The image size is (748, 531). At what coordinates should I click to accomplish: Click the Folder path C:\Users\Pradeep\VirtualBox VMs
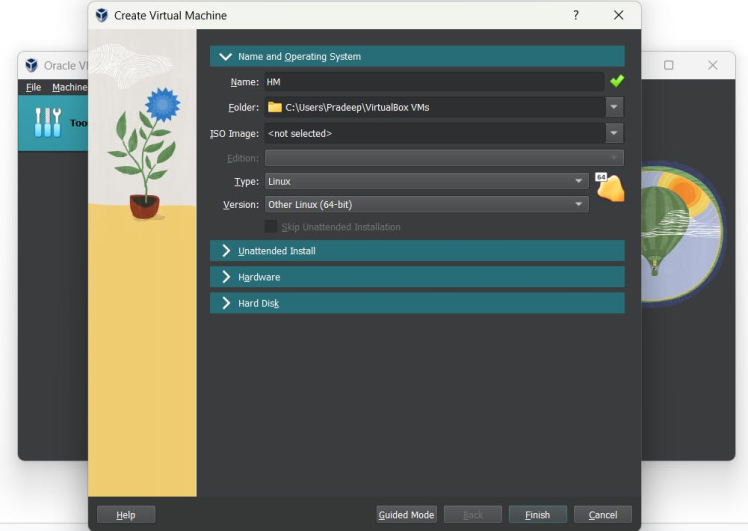(x=357, y=107)
